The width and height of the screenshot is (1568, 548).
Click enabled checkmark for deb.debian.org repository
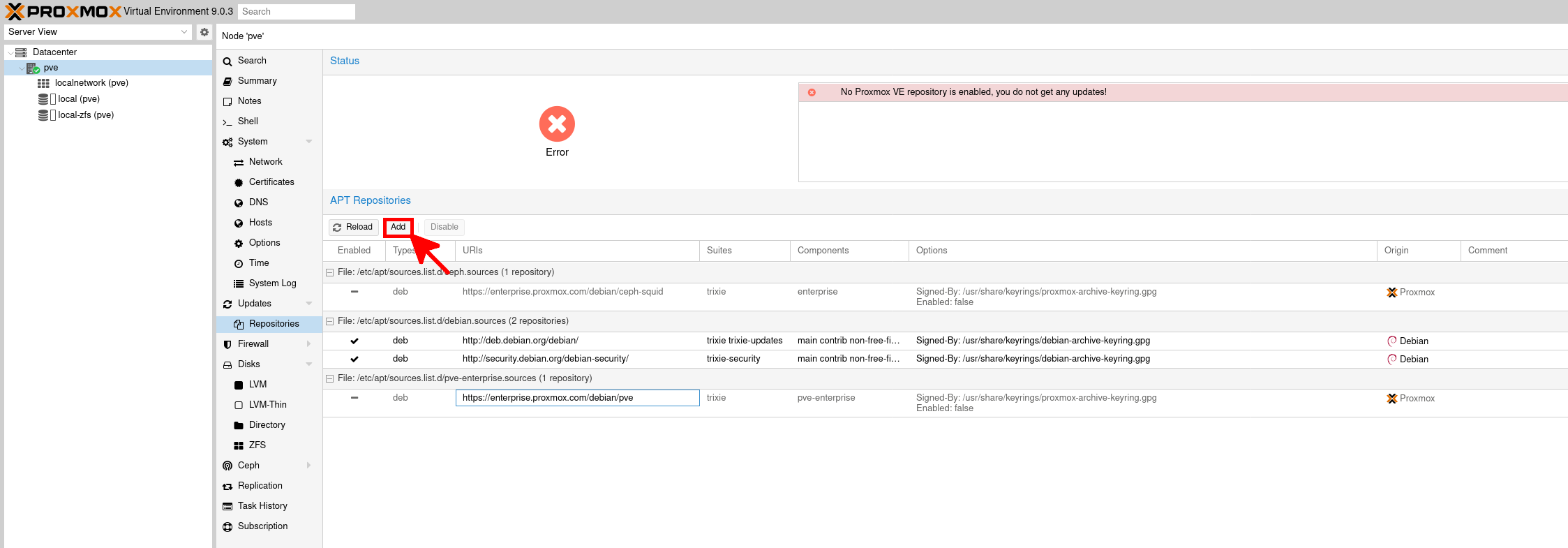tap(354, 341)
